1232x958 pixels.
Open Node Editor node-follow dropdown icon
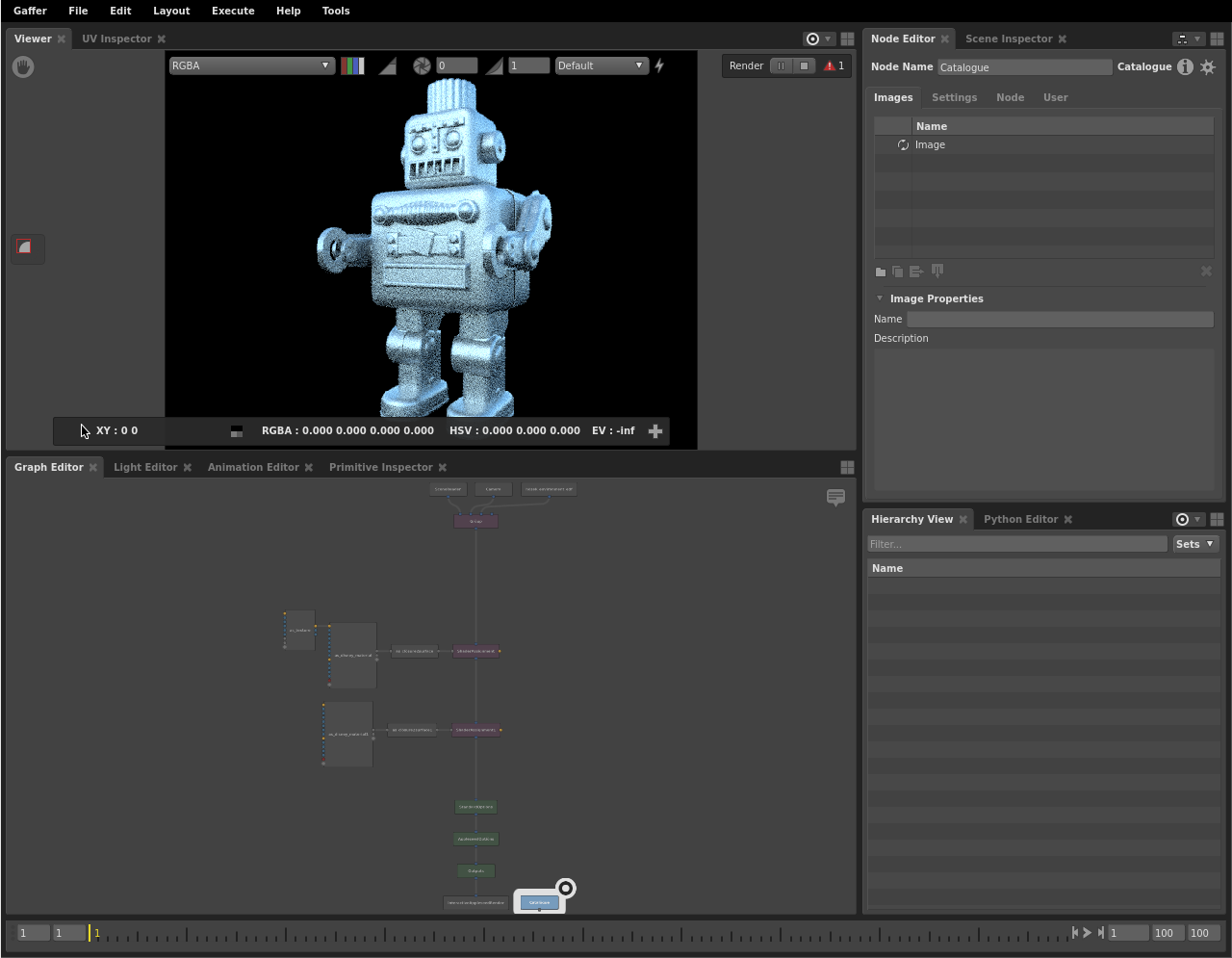click(x=1188, y=39)
